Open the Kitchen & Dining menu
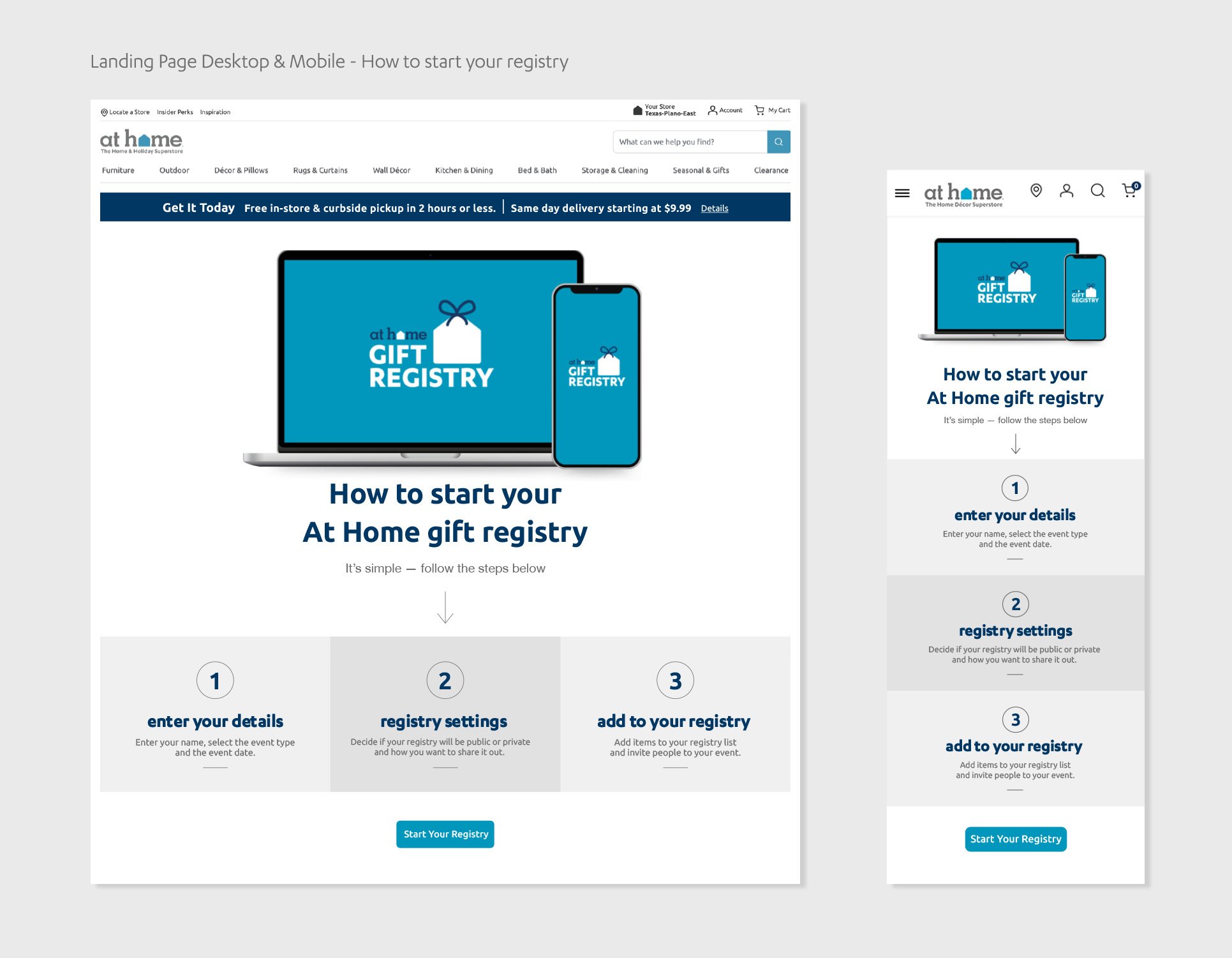Image resolution: width=1232 pixels, height=958 pixels. (464, 170)
